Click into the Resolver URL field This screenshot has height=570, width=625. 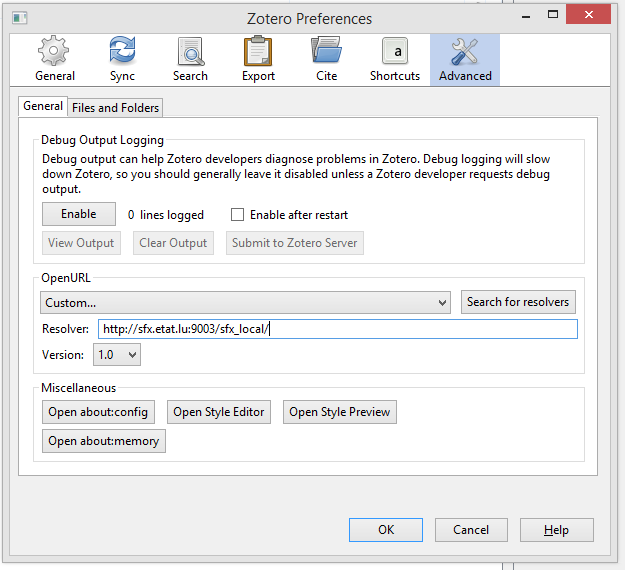[x=337, y=330]
